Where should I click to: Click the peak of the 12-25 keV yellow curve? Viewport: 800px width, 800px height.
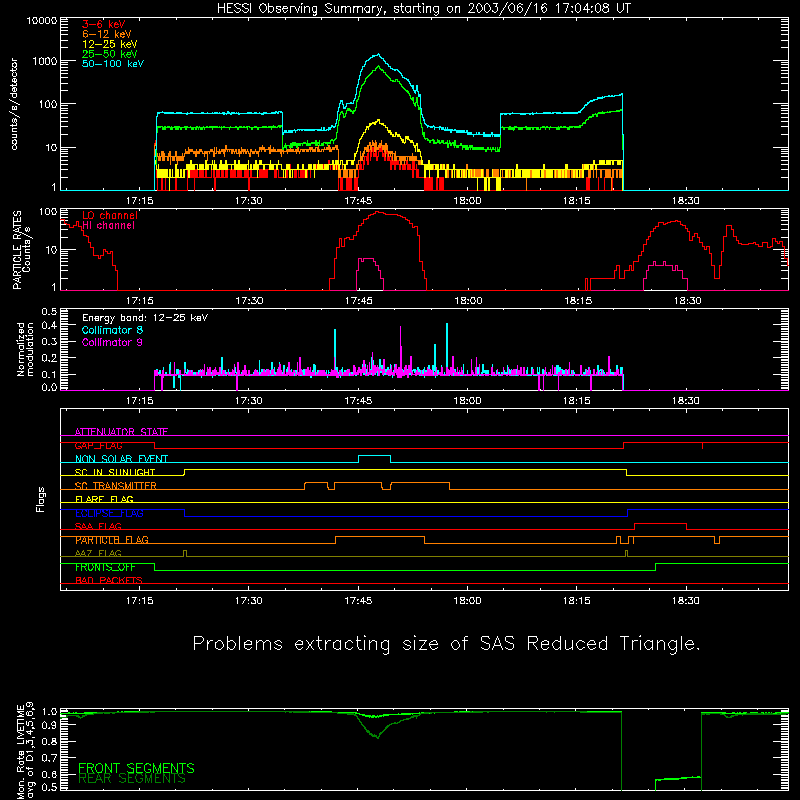pyautogui.click(x=378, y=120)
